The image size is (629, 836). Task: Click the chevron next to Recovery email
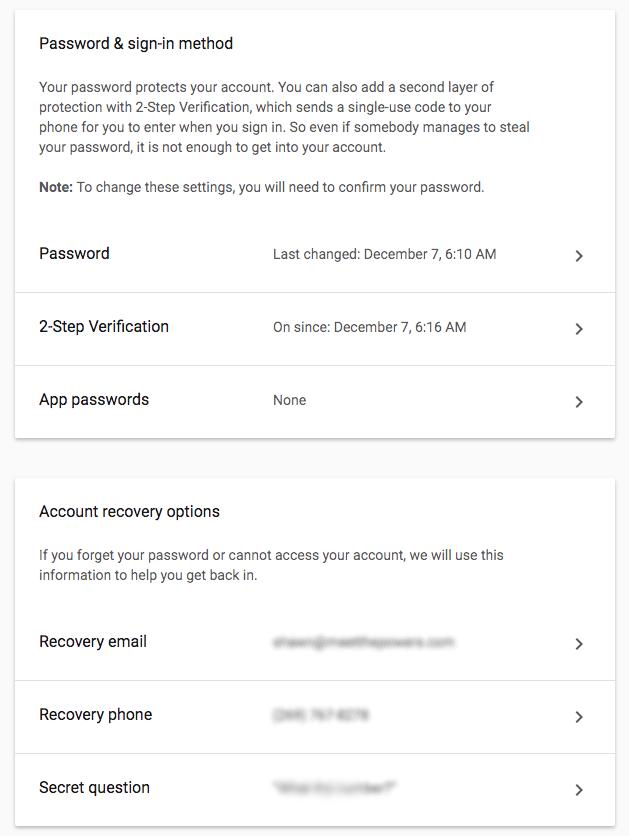click(579, 644)
